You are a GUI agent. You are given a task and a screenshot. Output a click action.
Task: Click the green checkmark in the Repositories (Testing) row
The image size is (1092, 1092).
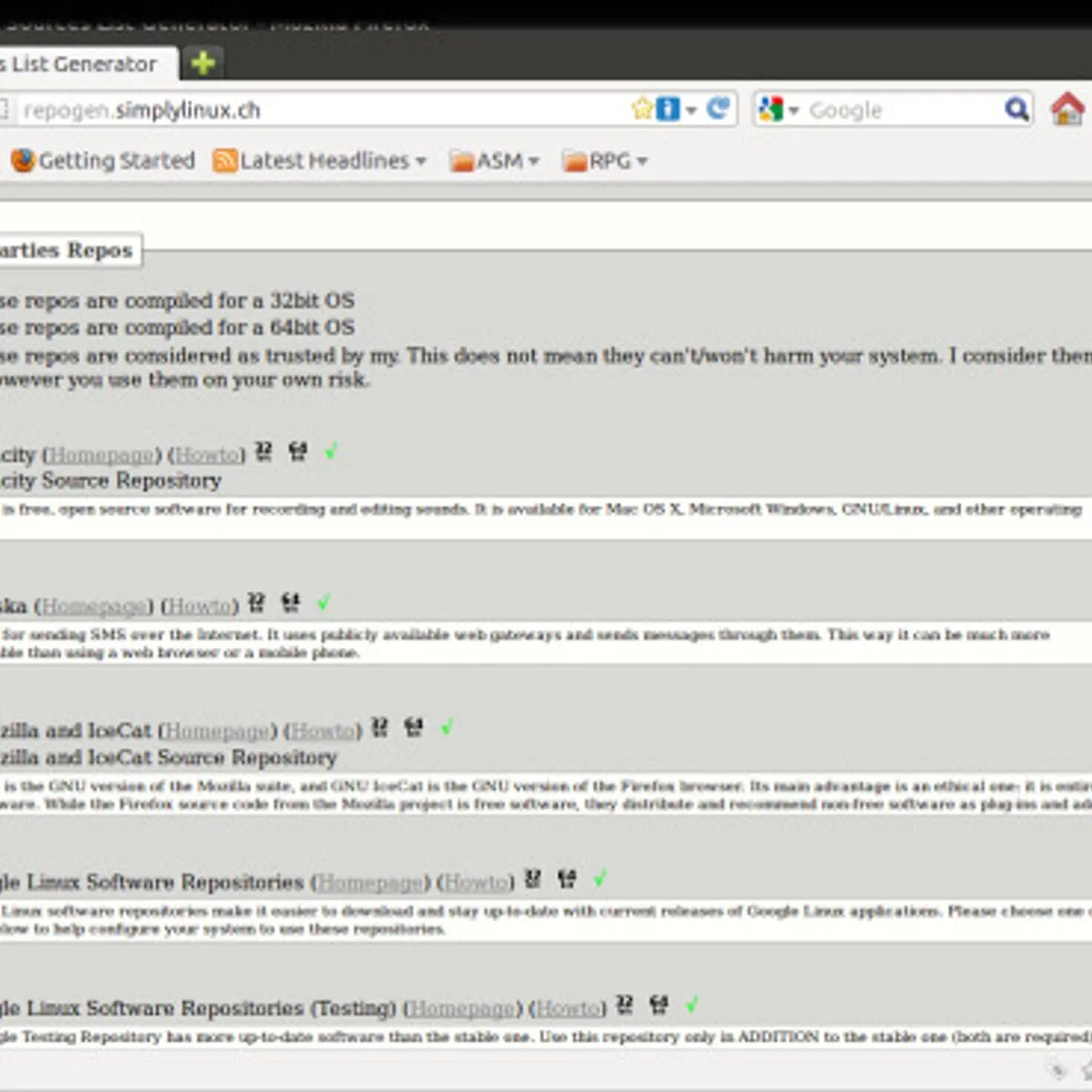point(692,1004)
